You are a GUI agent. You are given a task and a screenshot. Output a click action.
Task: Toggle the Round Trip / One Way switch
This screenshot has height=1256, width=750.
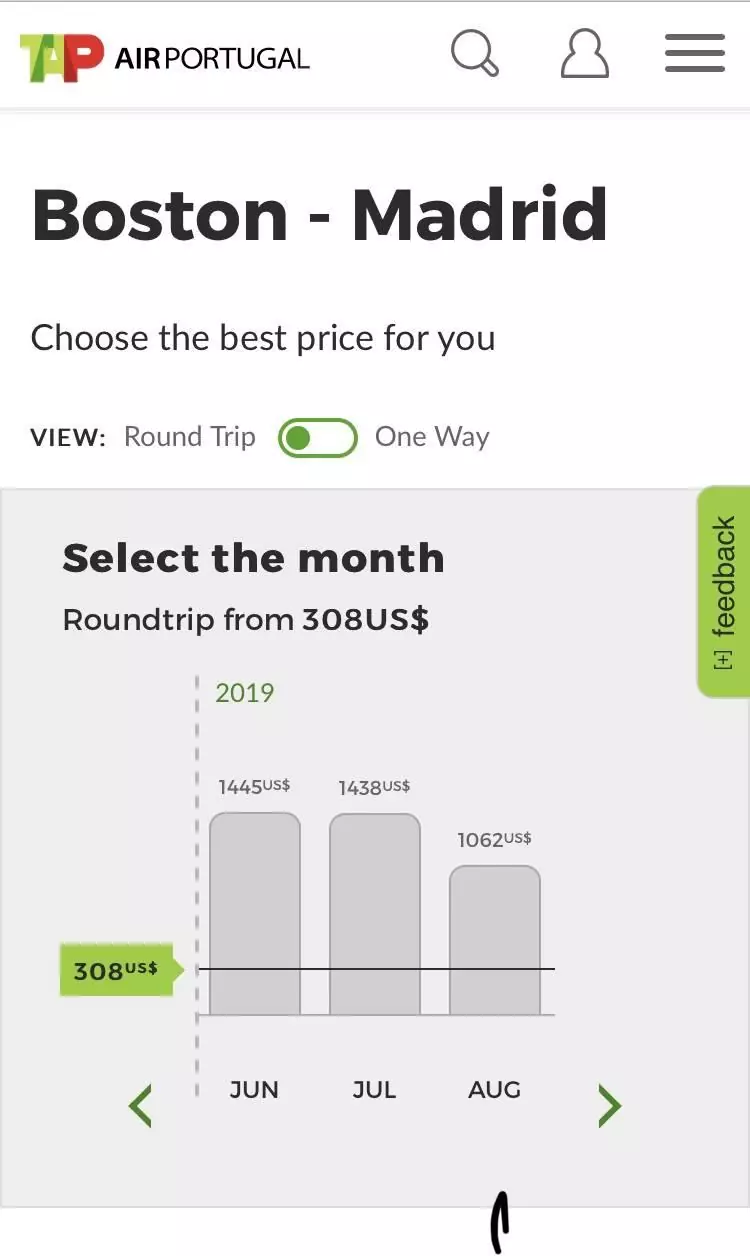pos(318,438)
